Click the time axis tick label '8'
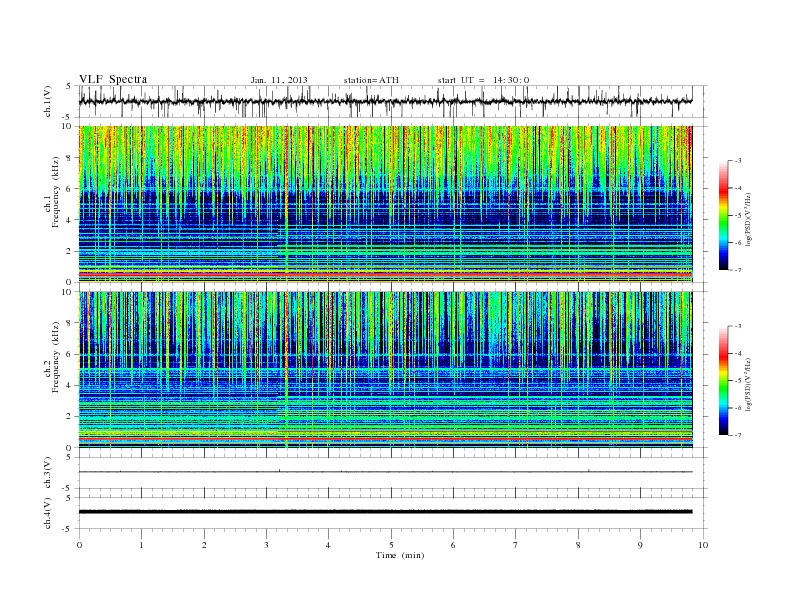792x612 pixels. pyautogui.click(x=578, y=545)
